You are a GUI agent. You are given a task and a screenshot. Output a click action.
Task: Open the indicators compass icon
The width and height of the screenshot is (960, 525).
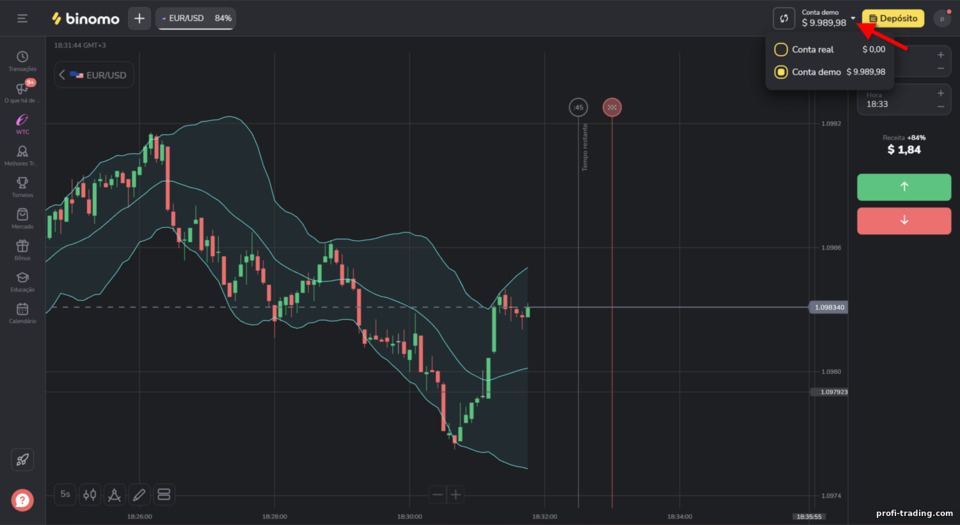coord(114,494)
